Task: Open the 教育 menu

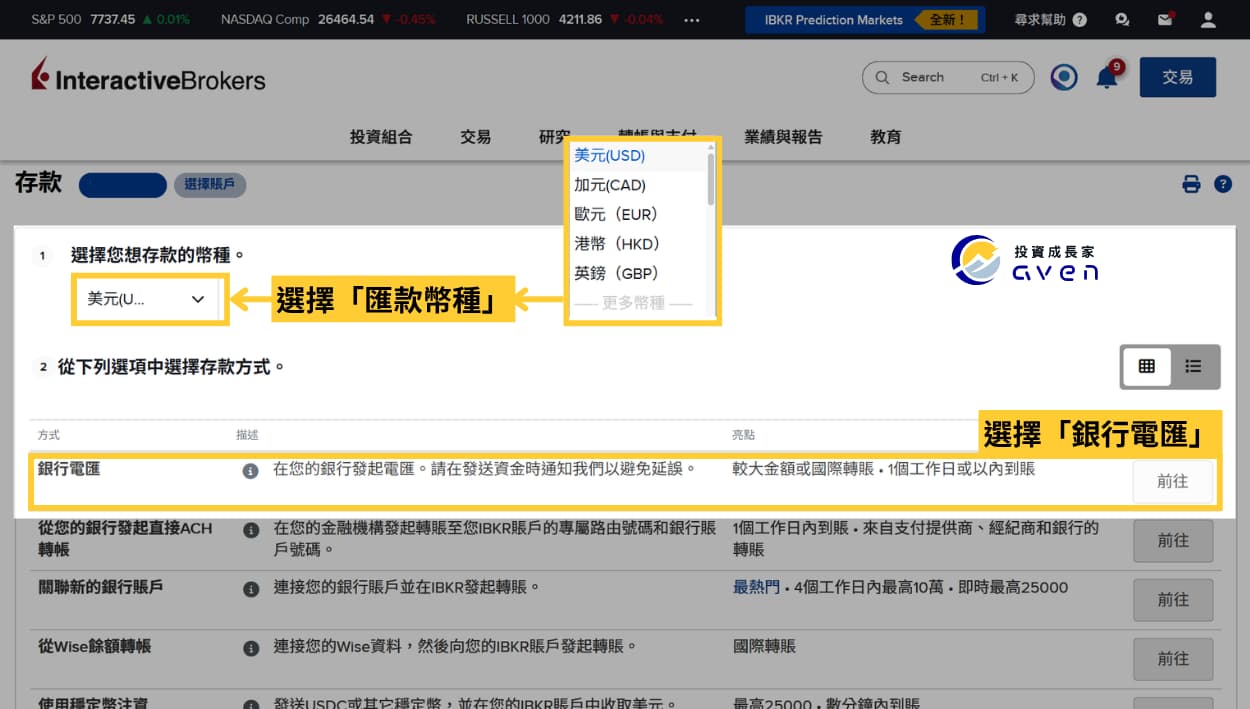Action: point(886,137)
